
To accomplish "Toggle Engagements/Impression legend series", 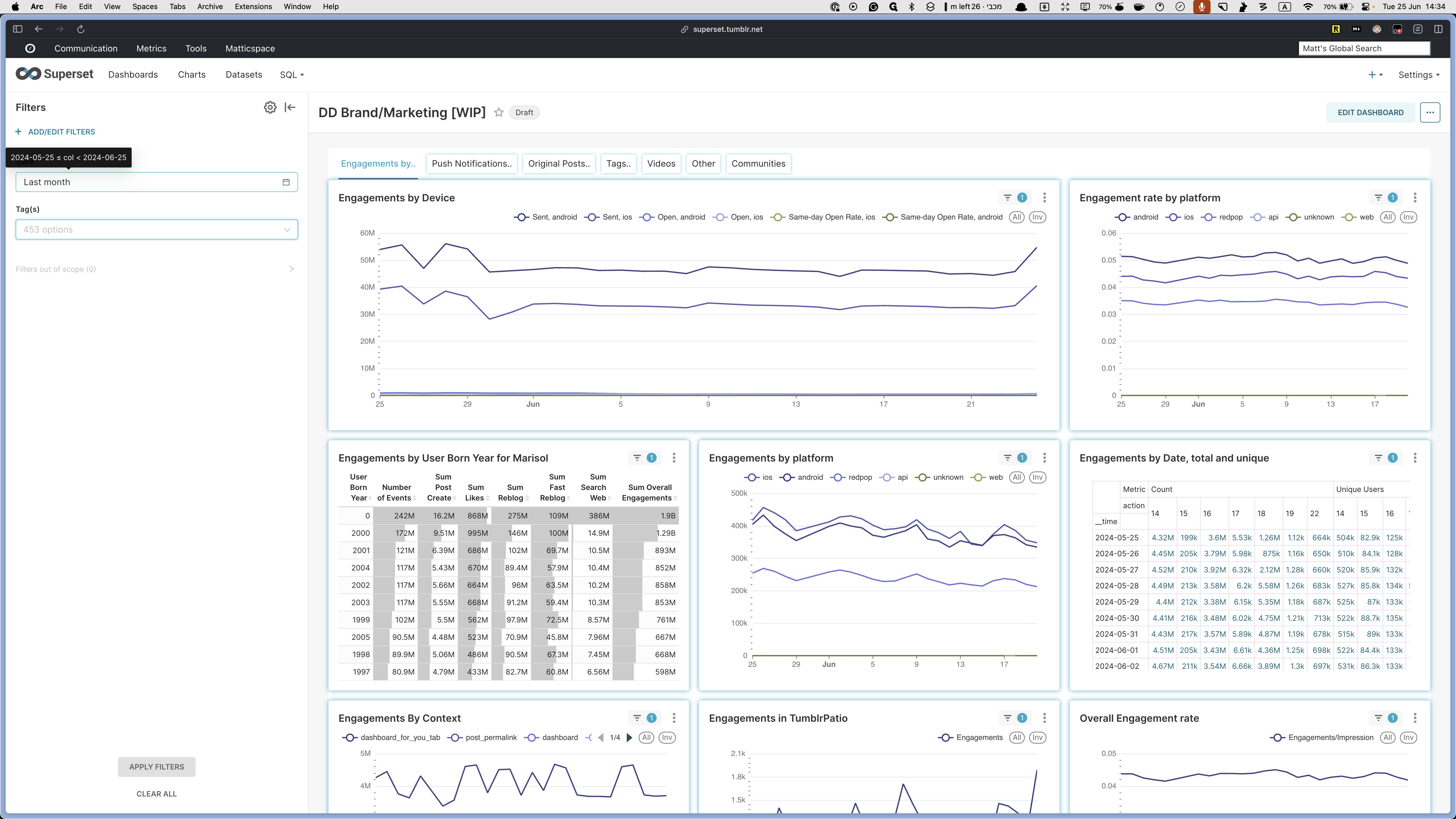I will pos(1321,738).
